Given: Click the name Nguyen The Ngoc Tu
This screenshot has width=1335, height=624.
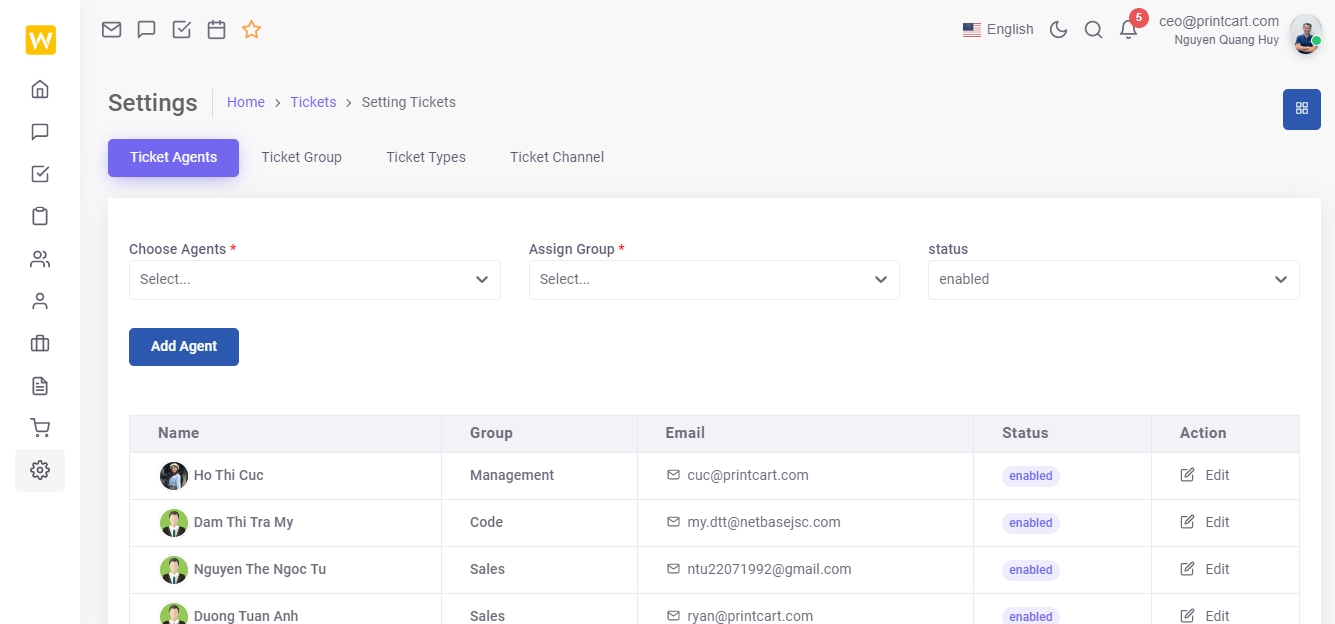Looking at the screenshot, I should (x=260, y=569).
